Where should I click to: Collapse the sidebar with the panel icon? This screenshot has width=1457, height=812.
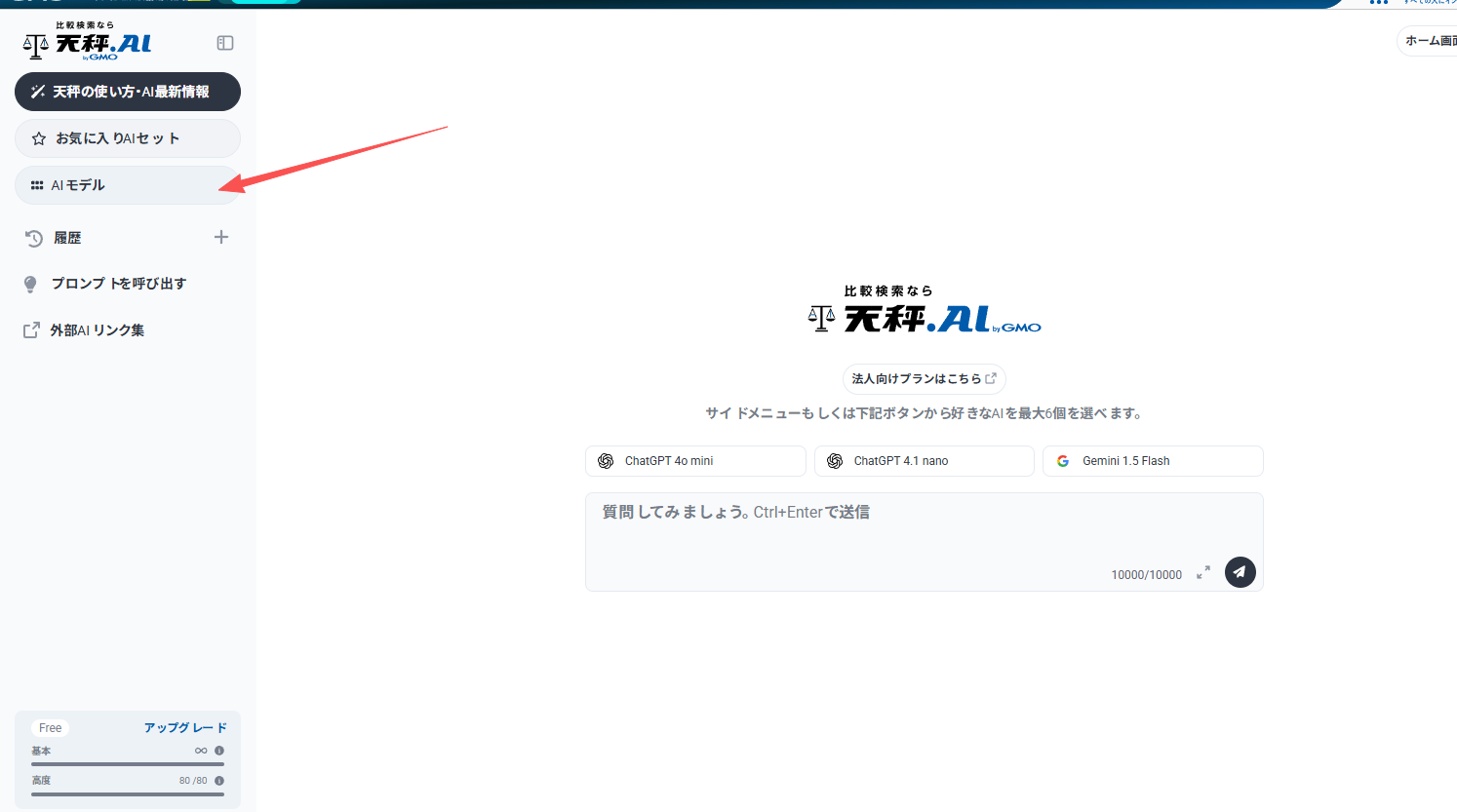225,43
